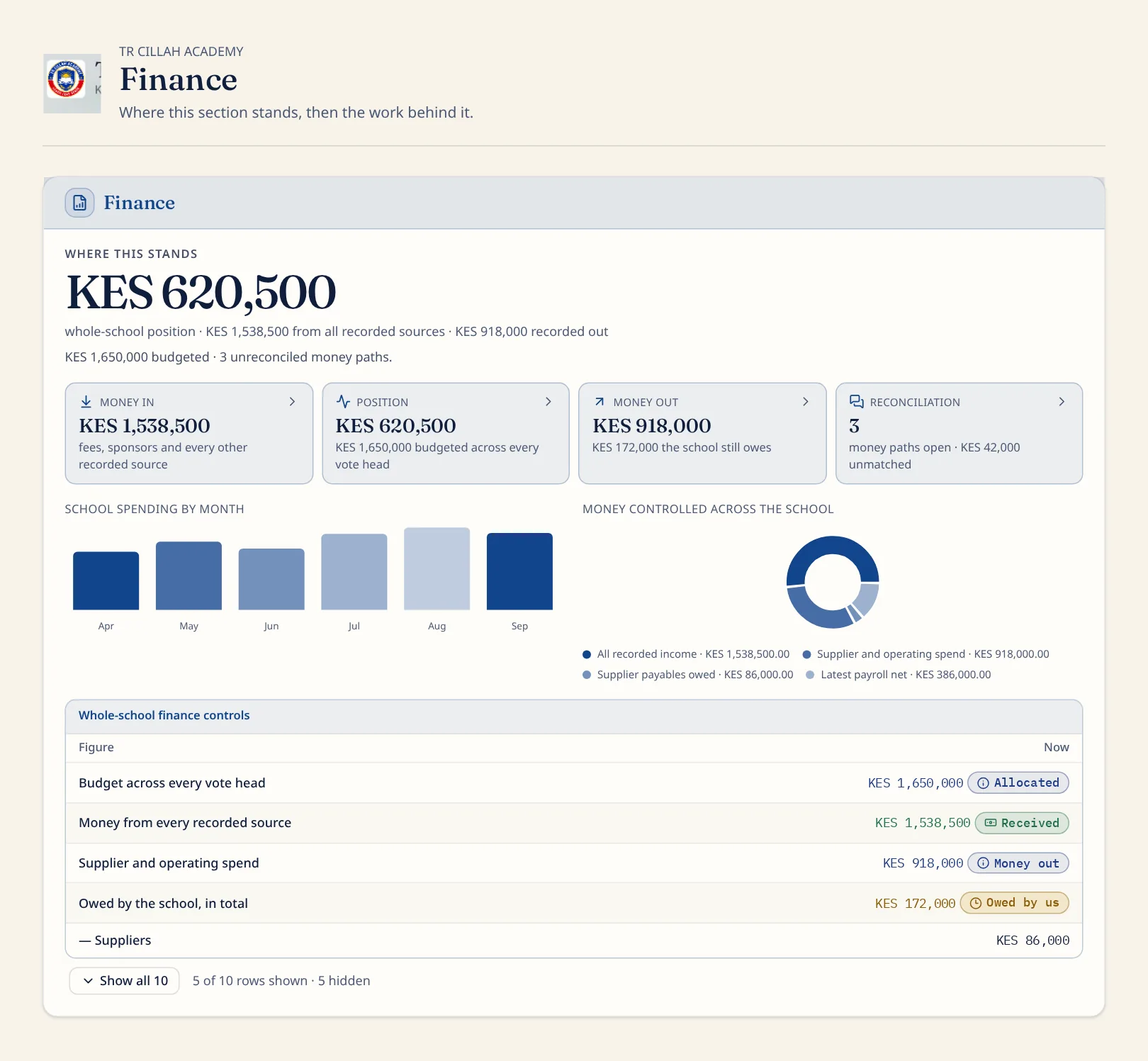
Task: Click the Money Out diagonal arrow icon
Action: tap(600, 402)
